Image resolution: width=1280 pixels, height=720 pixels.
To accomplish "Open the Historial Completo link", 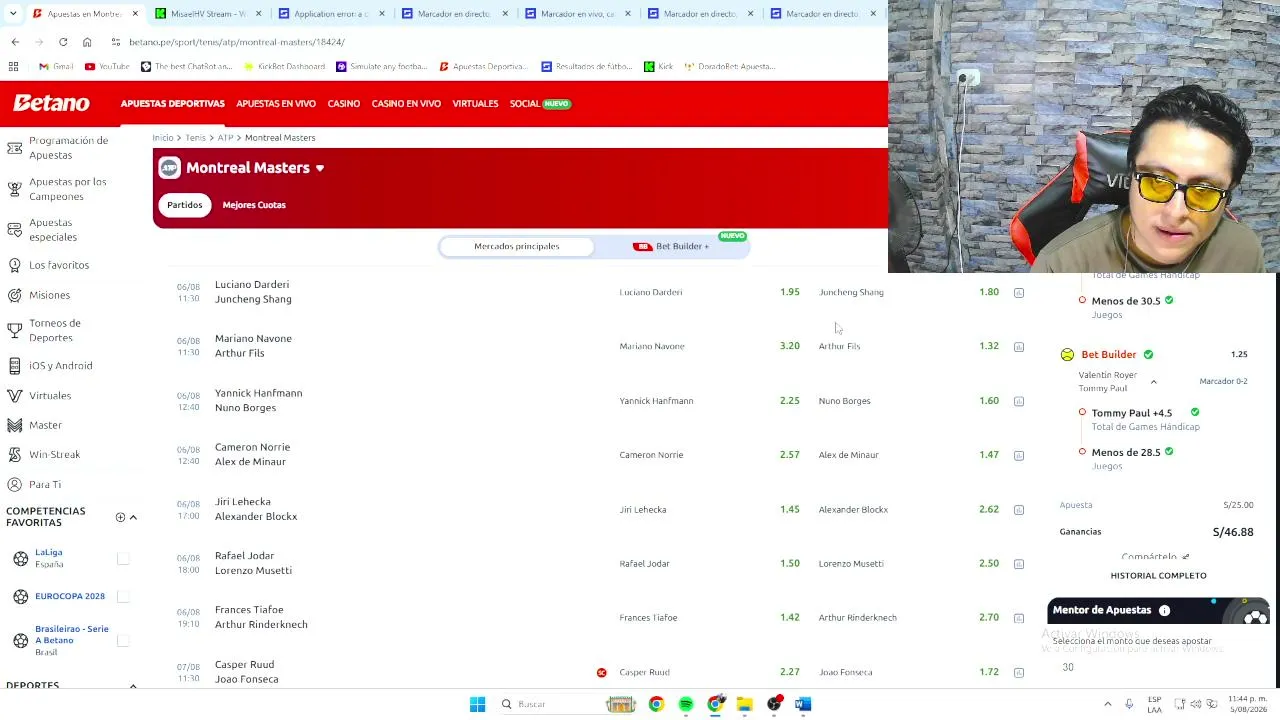I will pyautogui.click(x=1158, y=576).
